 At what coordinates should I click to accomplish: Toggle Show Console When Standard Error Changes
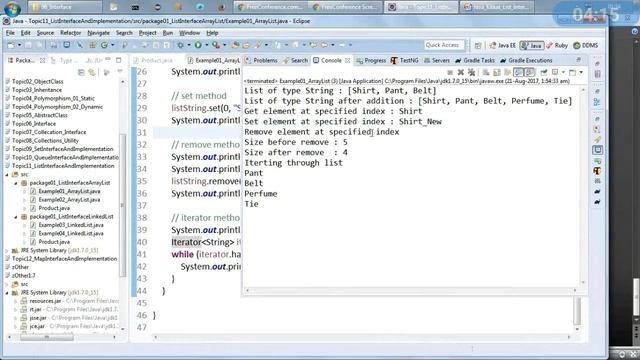pos(529,72)
